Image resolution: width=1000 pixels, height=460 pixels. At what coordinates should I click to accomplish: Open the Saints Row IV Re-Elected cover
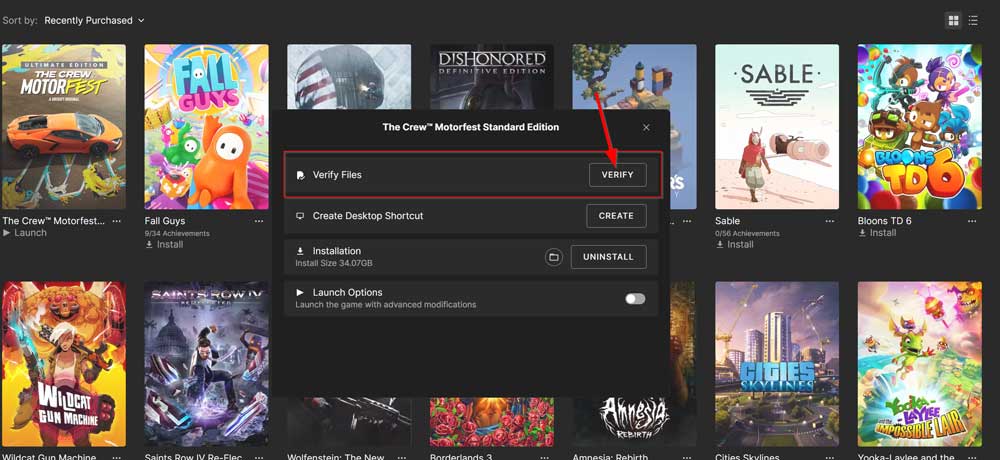(207, 364)
